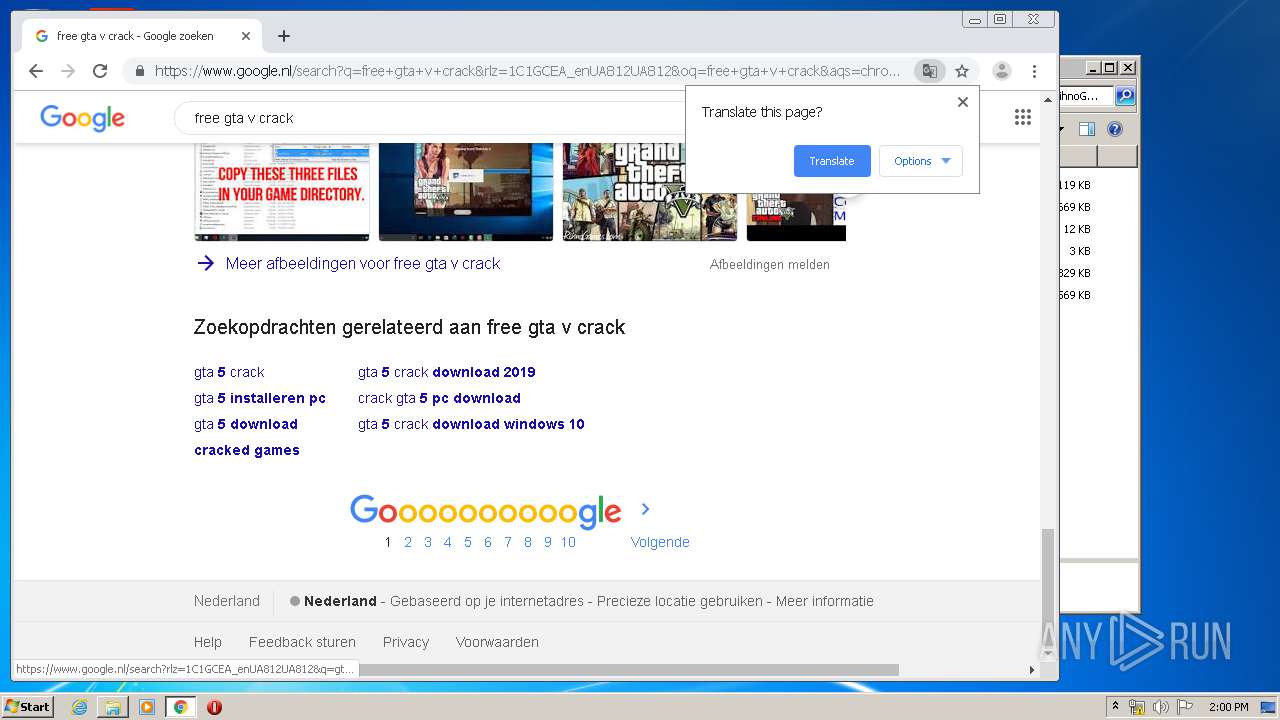
Task: Open the Privacy footer link
Action: coord(406,642)
